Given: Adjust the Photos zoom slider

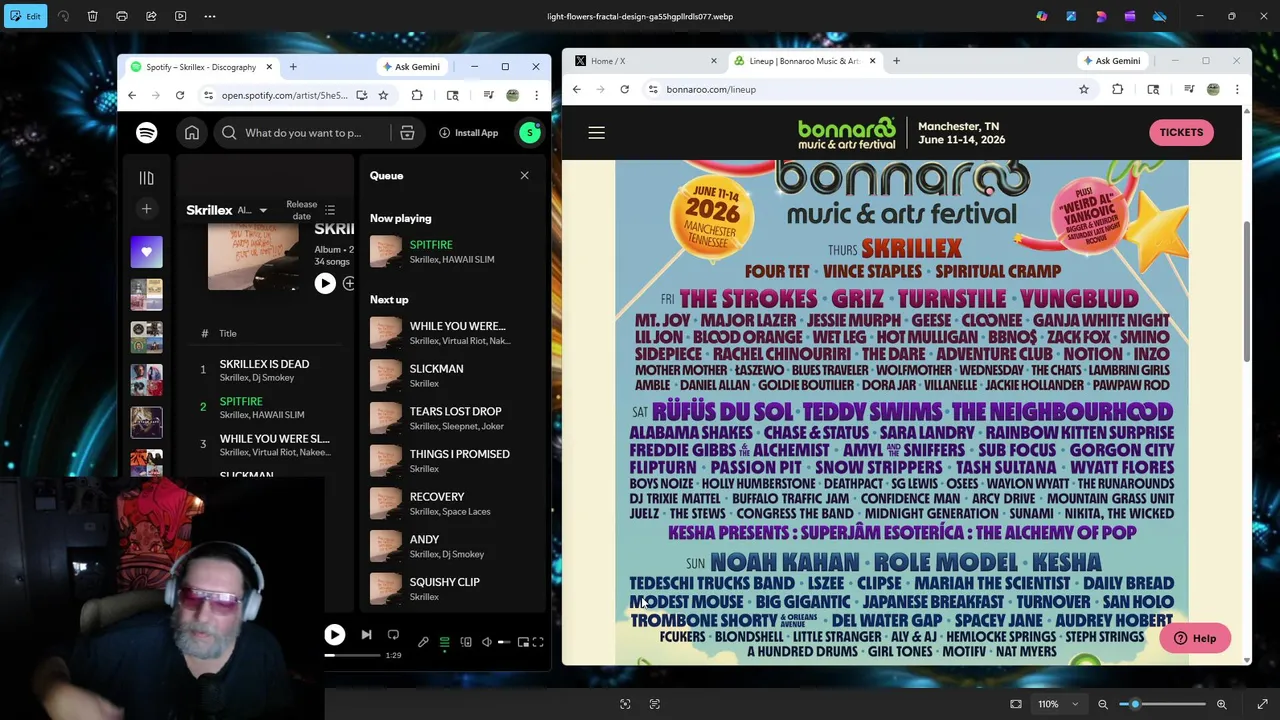Looking at the screenshot, I should pos(1162,704).
